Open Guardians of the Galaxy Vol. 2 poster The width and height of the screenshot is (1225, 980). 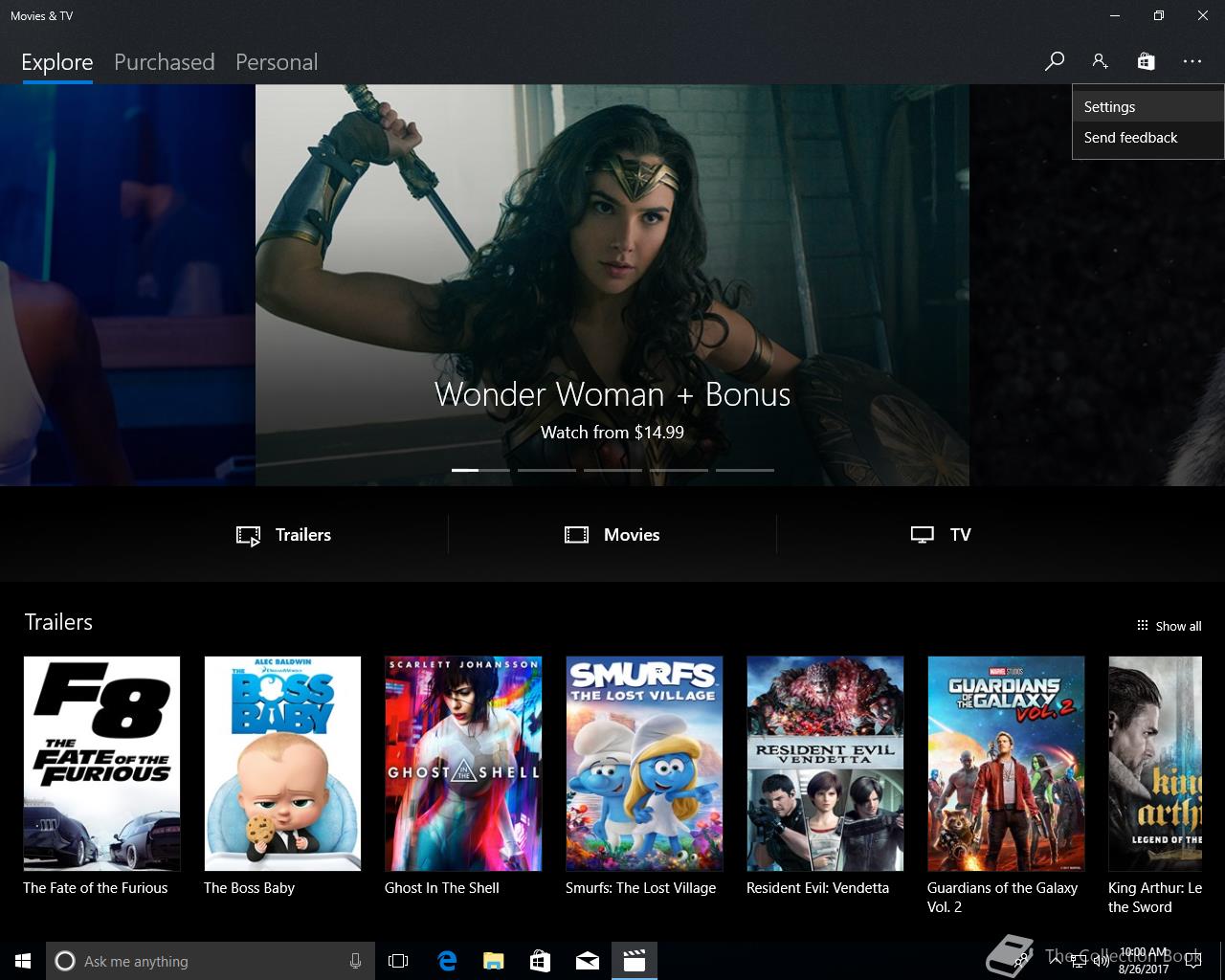tap(1006, 764)
